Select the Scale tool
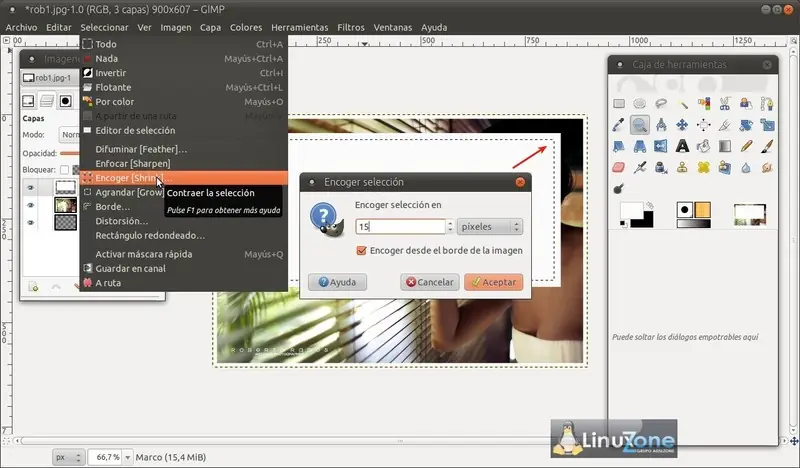The image size is (800, 468). pos(767,125)
